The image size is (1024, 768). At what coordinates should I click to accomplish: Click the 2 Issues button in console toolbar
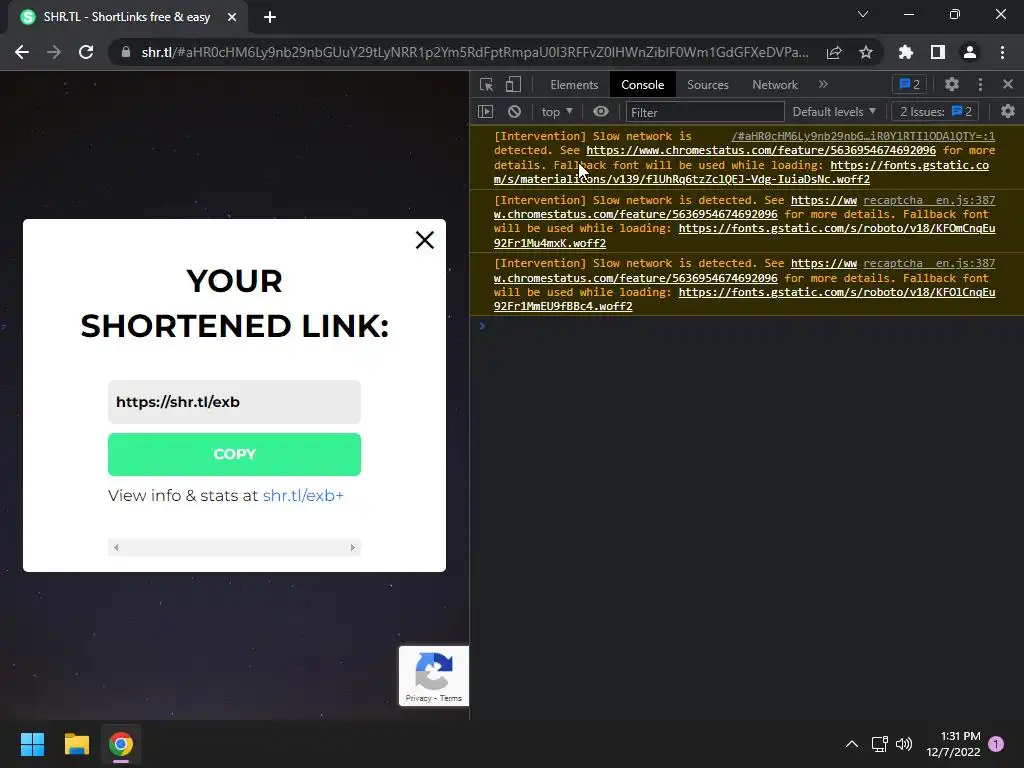(935, 112)
